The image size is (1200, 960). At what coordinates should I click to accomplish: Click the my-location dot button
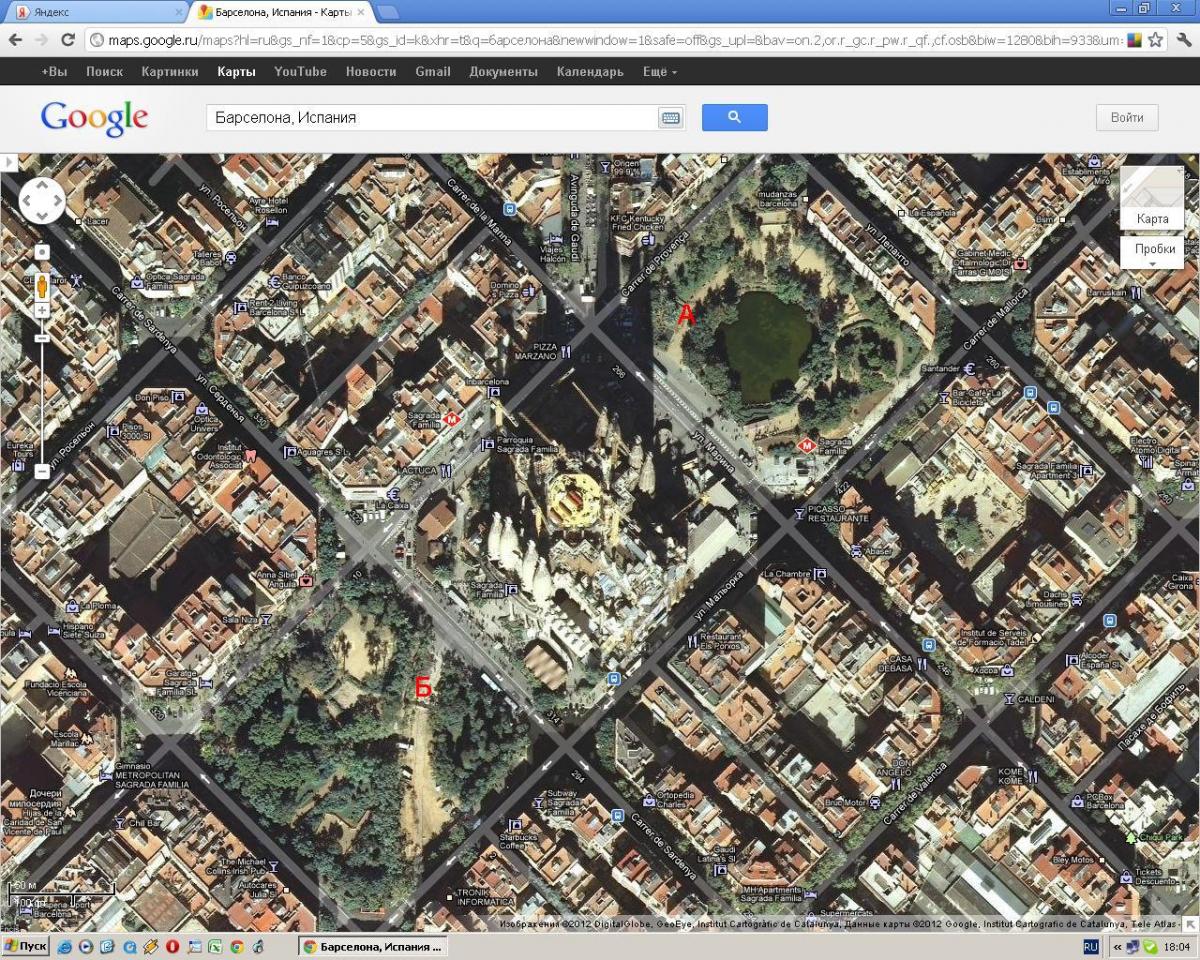pos(42,251)
